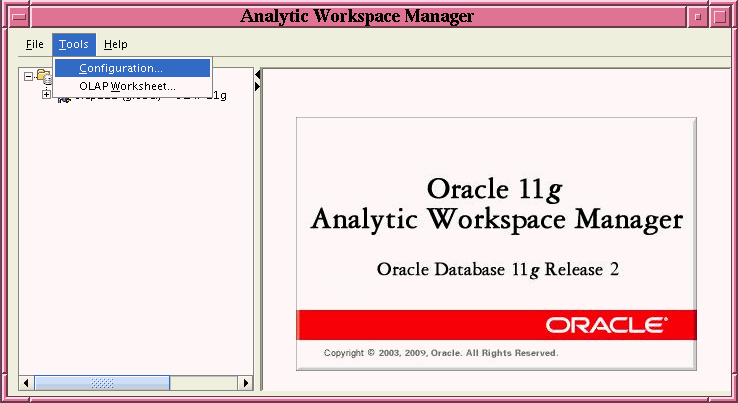
Task: Click the Oracle copyright text on the splash
Action: (441, 353)
